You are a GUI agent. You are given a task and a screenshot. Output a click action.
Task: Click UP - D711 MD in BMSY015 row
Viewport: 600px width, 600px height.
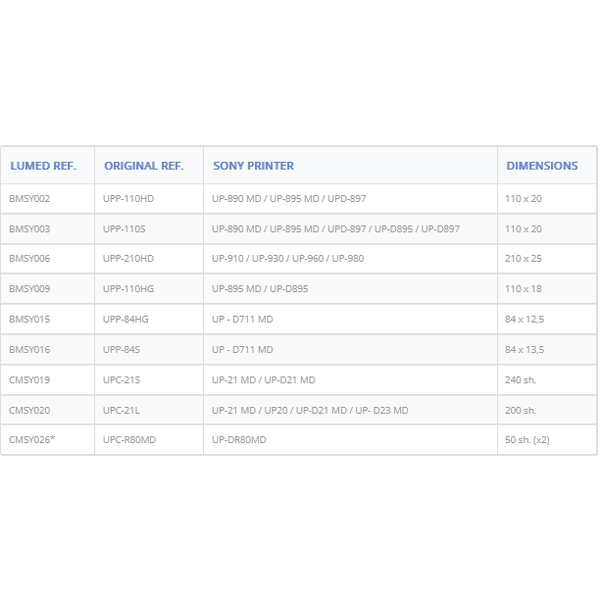242,319
